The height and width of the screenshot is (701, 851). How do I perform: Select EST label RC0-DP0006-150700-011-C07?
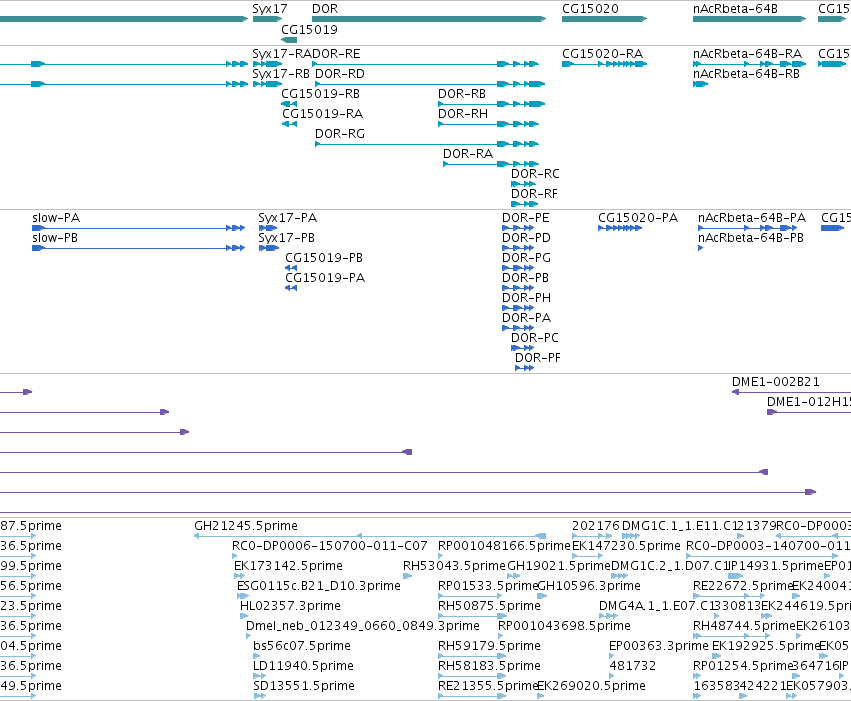coord(329,546)
